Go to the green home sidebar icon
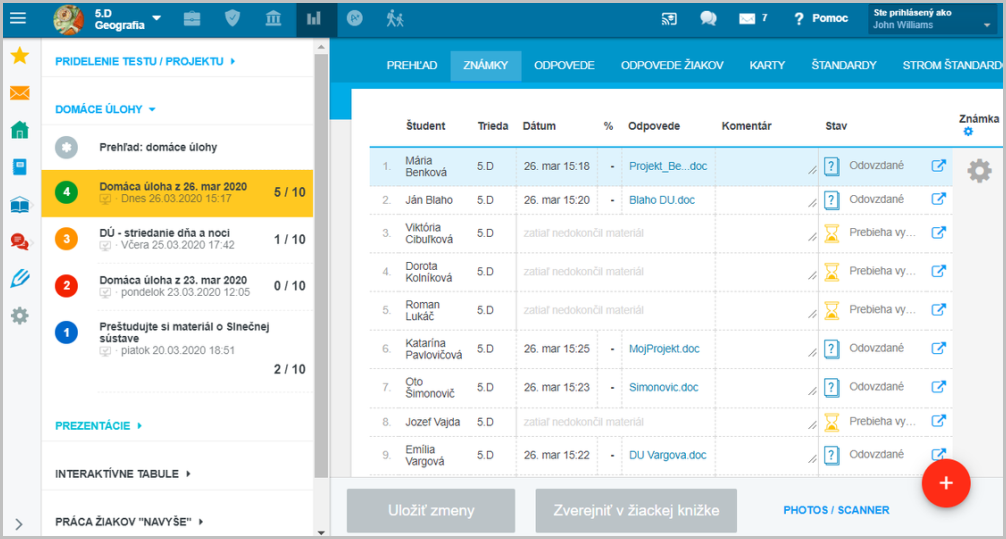The image size is (1006, 539). 20,130
